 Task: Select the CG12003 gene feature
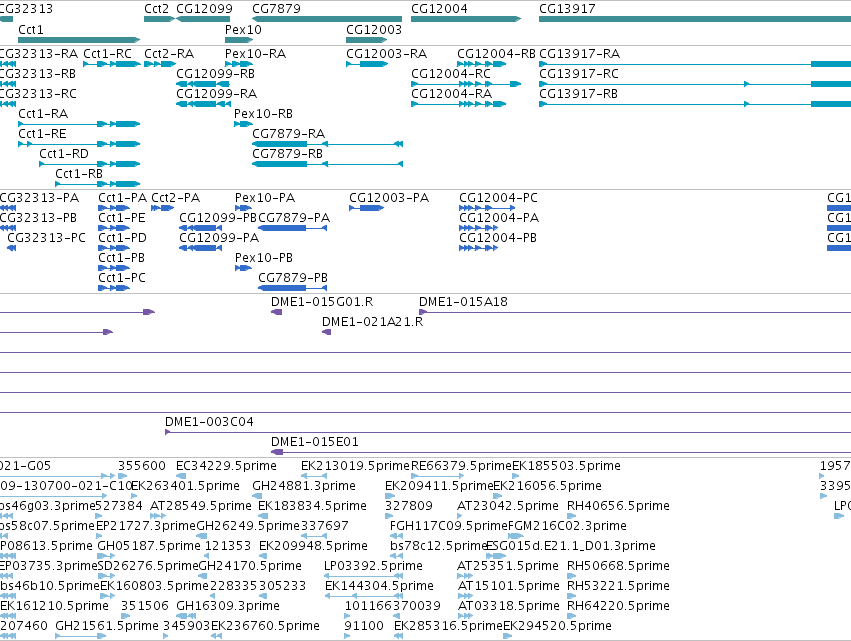point(367,40)
